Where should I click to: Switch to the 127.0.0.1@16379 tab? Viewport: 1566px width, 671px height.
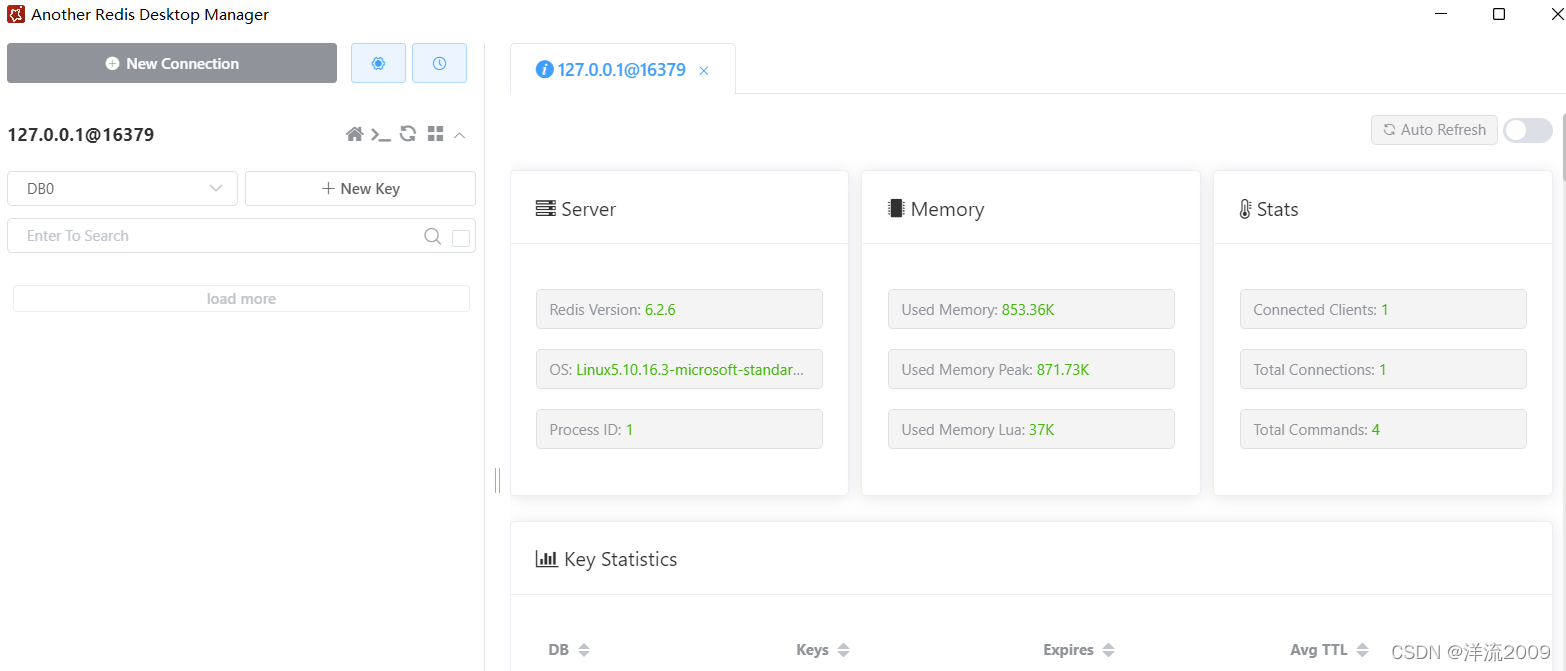point(622,70)
